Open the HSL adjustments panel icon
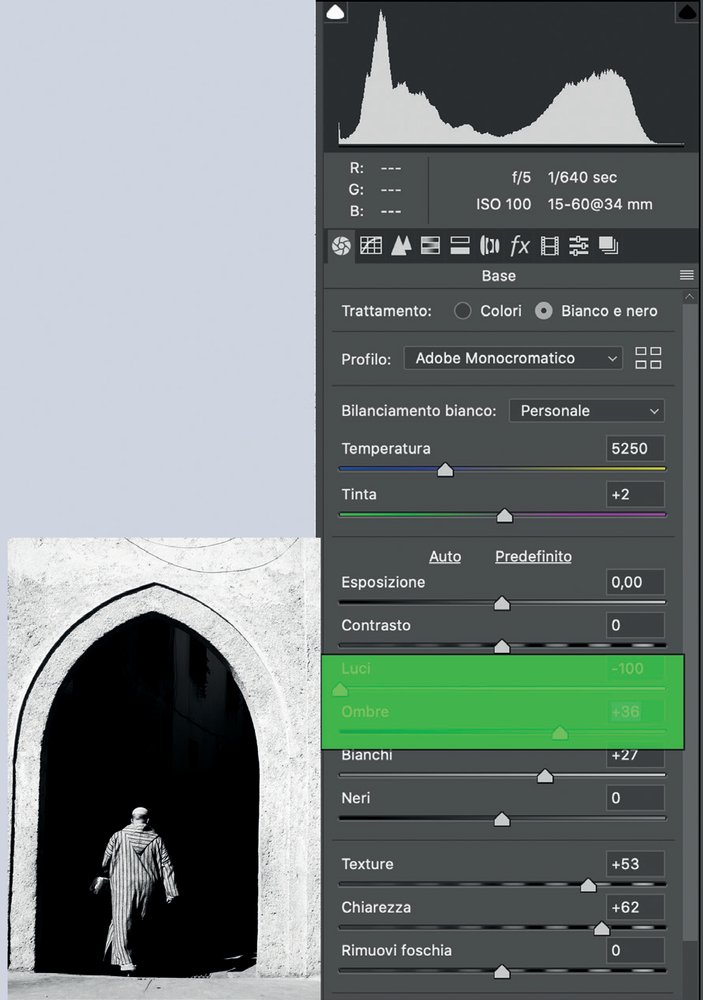 430,246
